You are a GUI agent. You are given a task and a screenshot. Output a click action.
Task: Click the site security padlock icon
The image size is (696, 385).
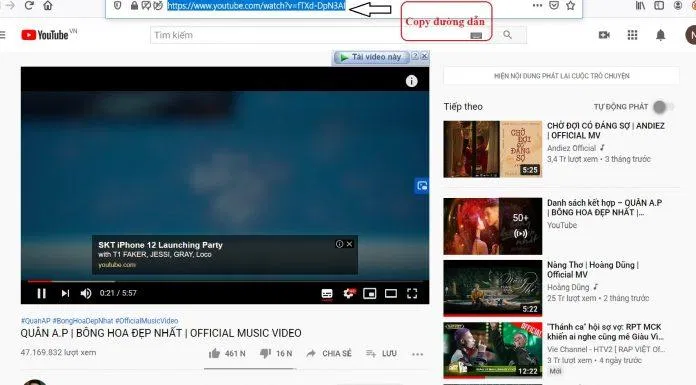134,6
